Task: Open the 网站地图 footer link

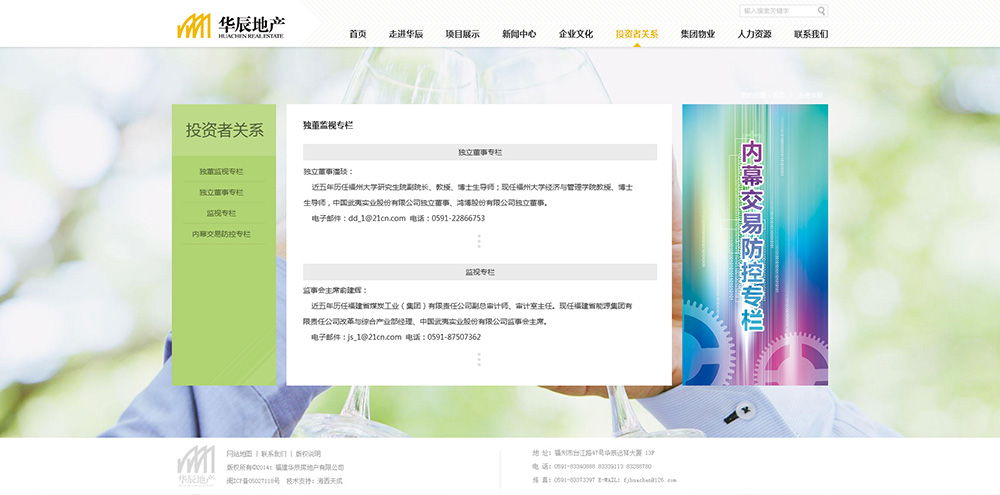Action: tap(239, 453)
